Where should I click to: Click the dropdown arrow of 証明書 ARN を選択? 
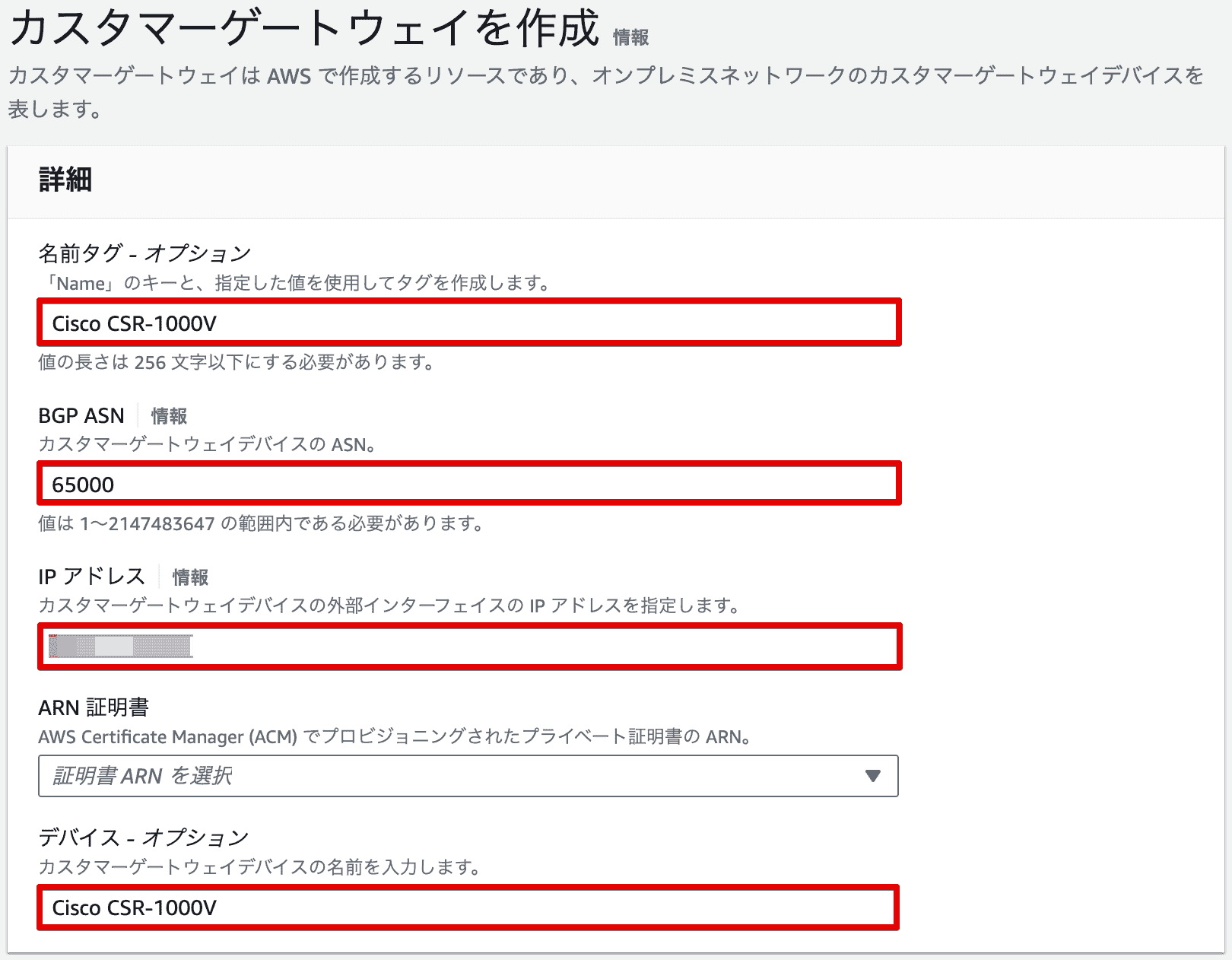point(873,776)
